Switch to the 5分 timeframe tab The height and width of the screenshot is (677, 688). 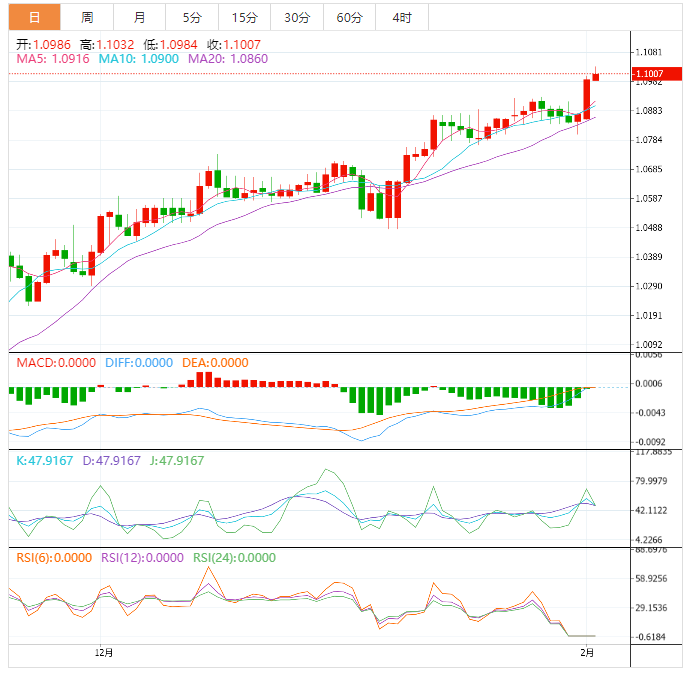tap(191, 17)
